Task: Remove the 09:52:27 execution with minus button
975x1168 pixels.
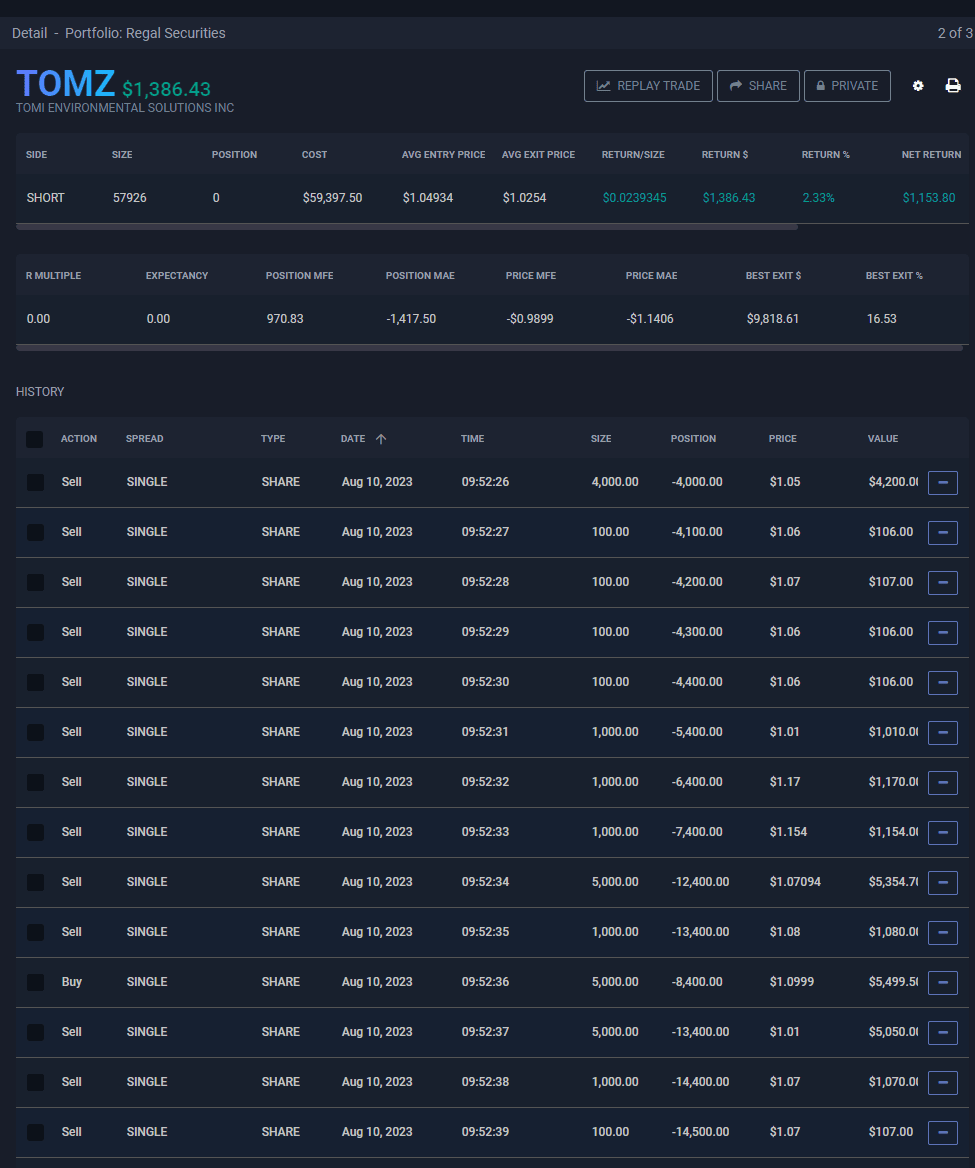Action: tap(942, 533)
